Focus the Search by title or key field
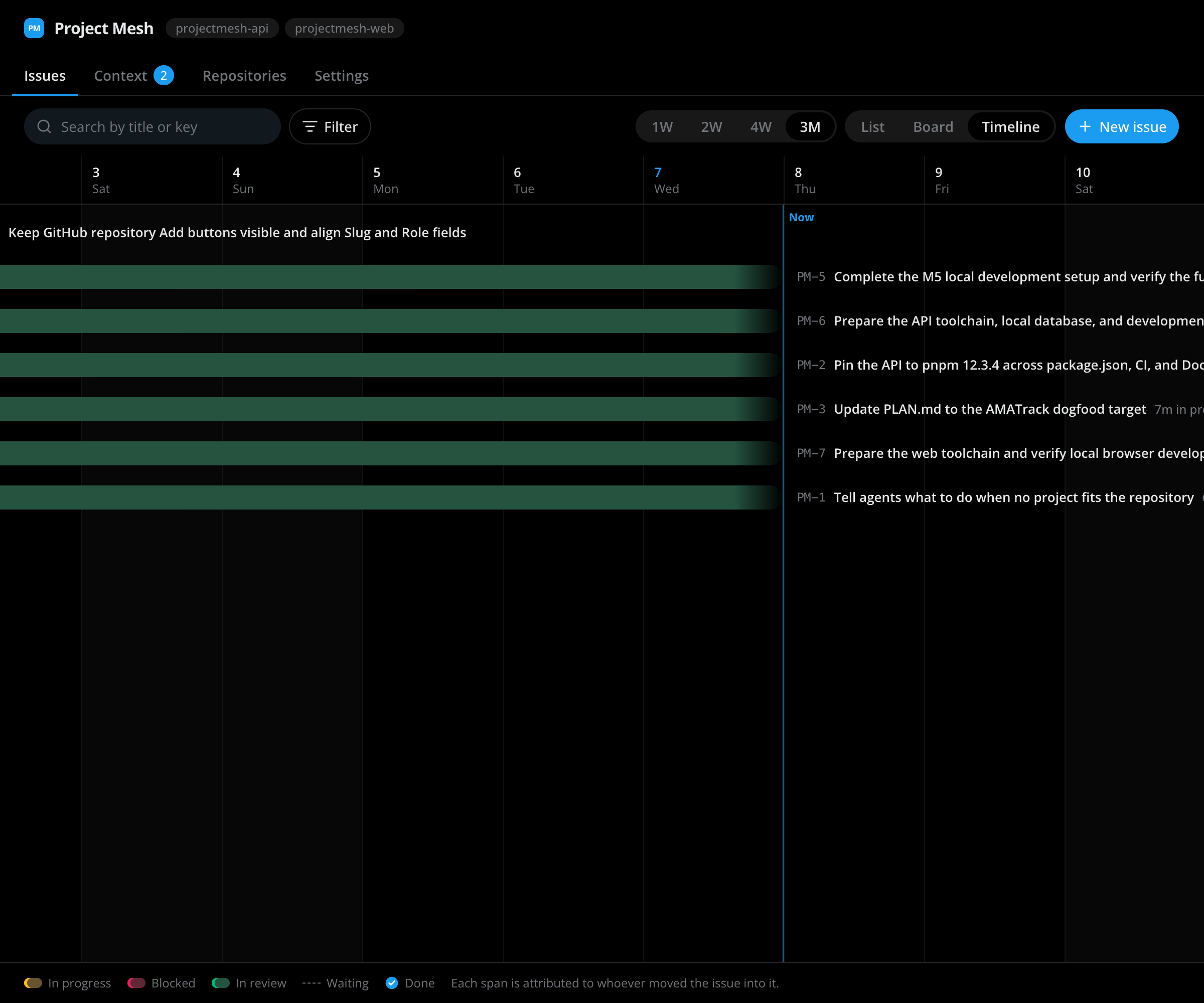 pos(153,127)
